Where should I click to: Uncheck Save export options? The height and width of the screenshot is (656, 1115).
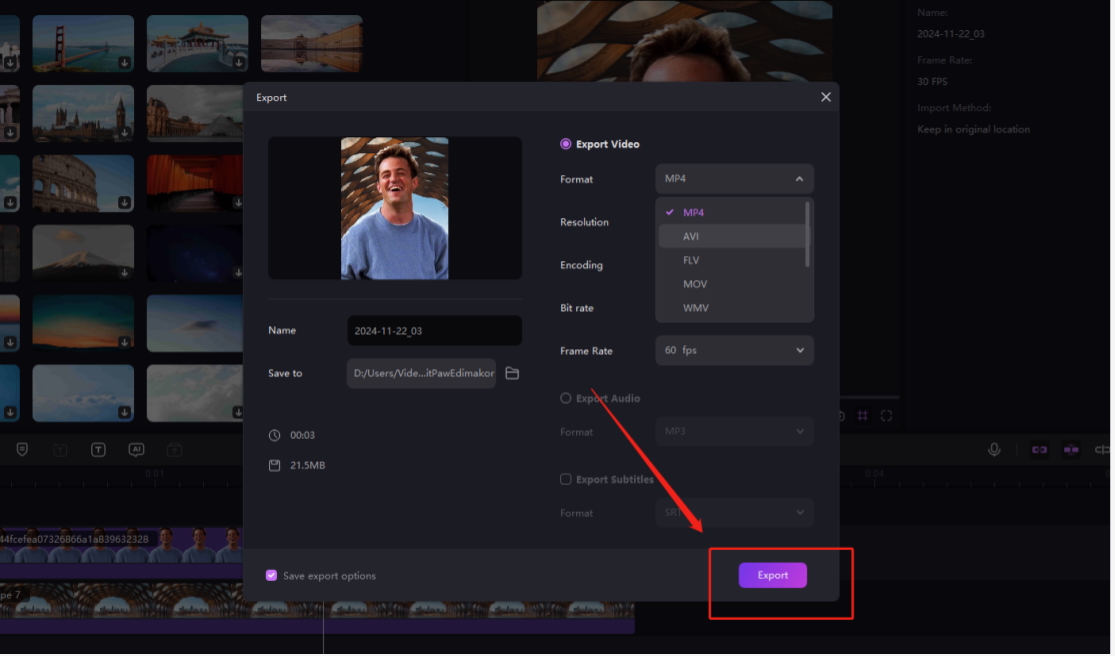point(271,576)
